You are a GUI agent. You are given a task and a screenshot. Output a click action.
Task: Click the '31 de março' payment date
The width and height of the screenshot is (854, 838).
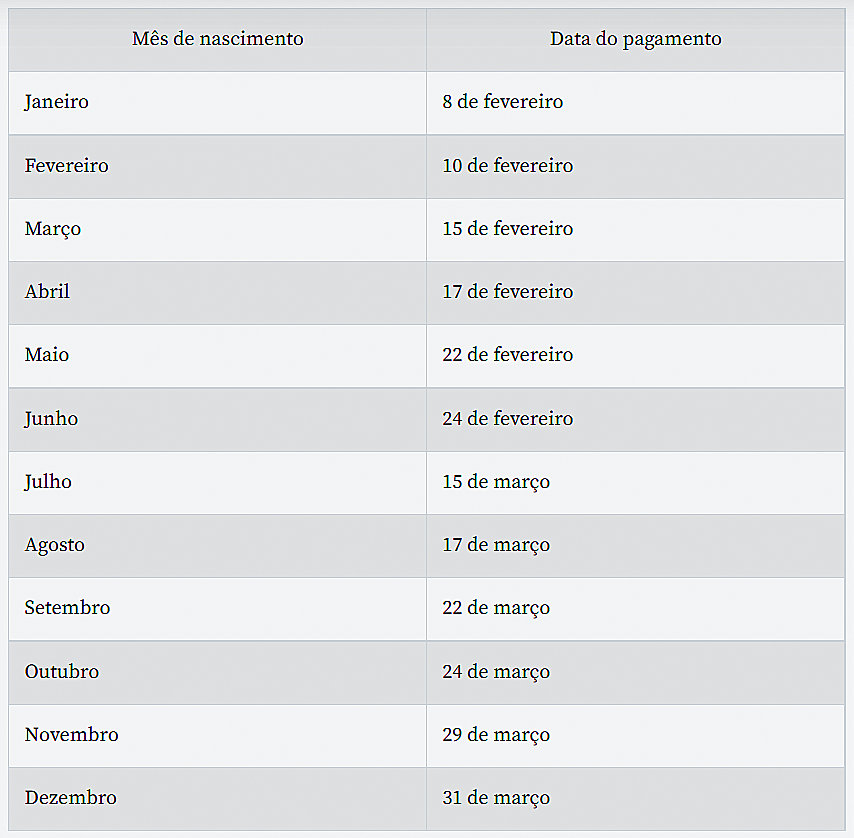coord(496,798)
